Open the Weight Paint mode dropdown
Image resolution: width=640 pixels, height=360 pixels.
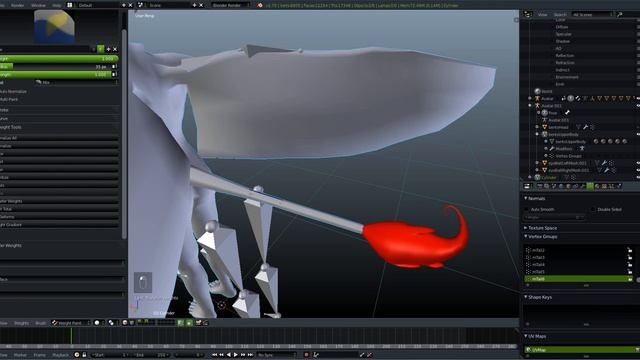(71, 323)
